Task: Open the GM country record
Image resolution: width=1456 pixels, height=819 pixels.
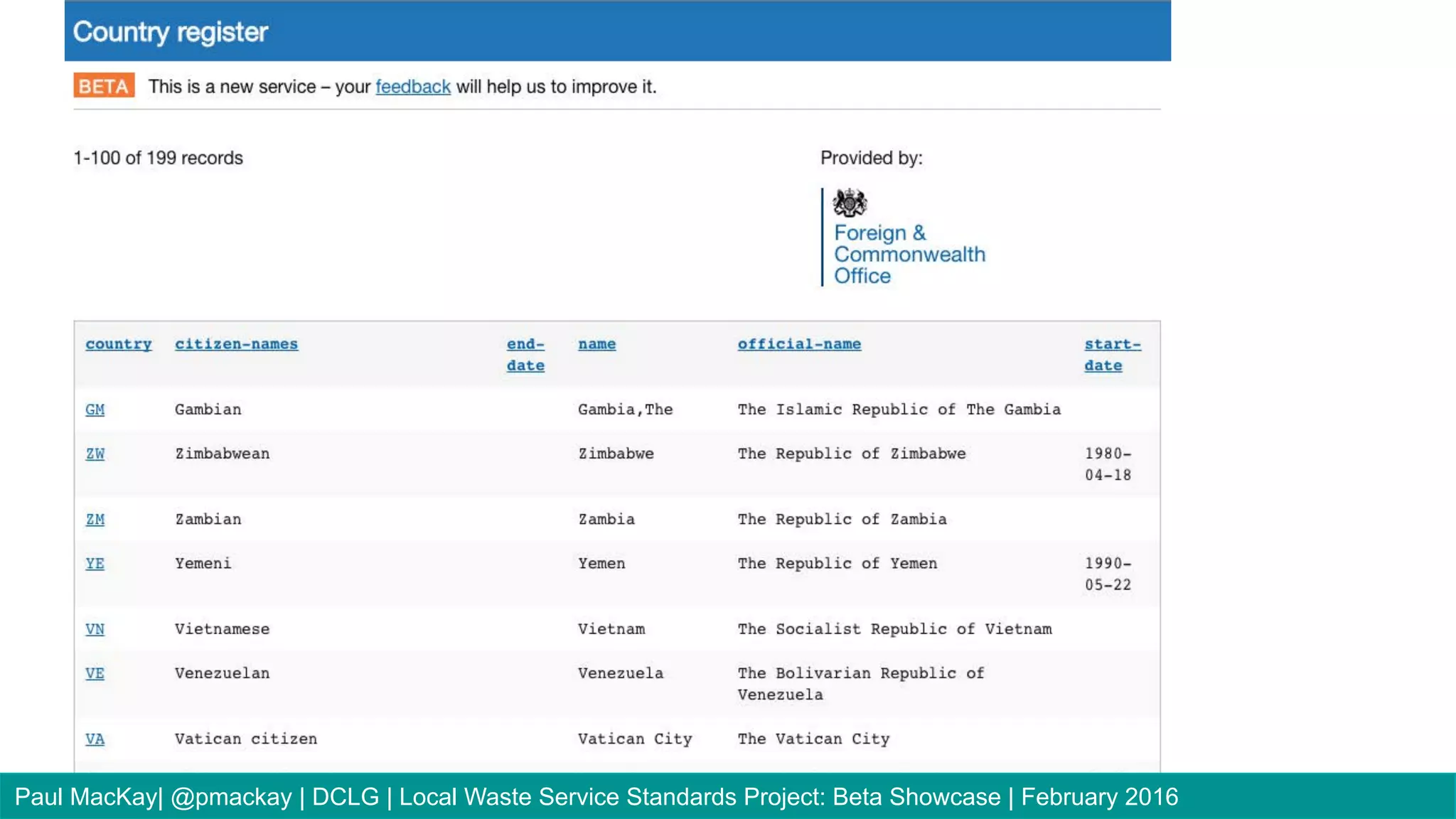Action: (x=95, y=409)
